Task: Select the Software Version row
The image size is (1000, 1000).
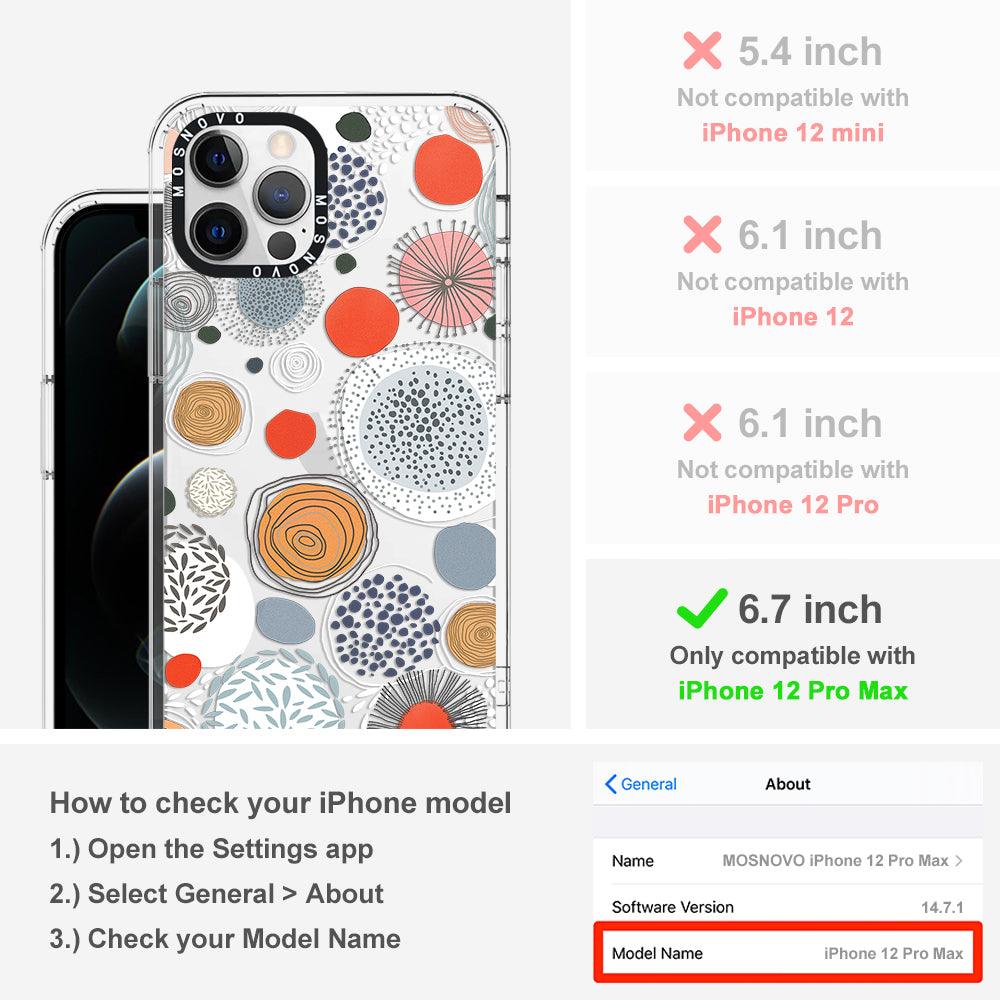Action: pos(788,906)
